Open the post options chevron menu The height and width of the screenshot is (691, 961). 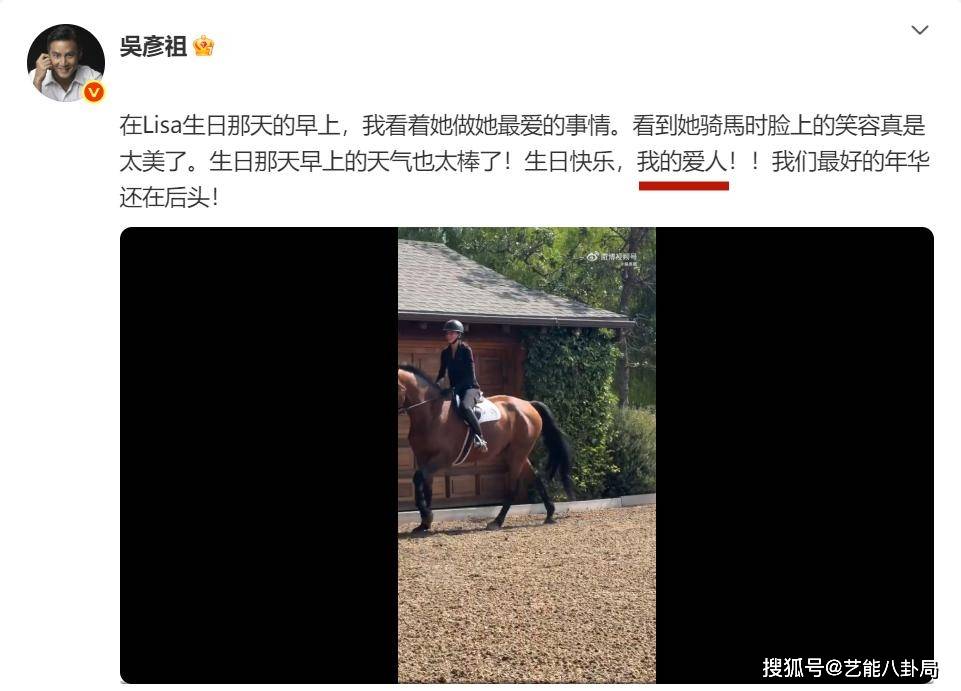point(919,30)
